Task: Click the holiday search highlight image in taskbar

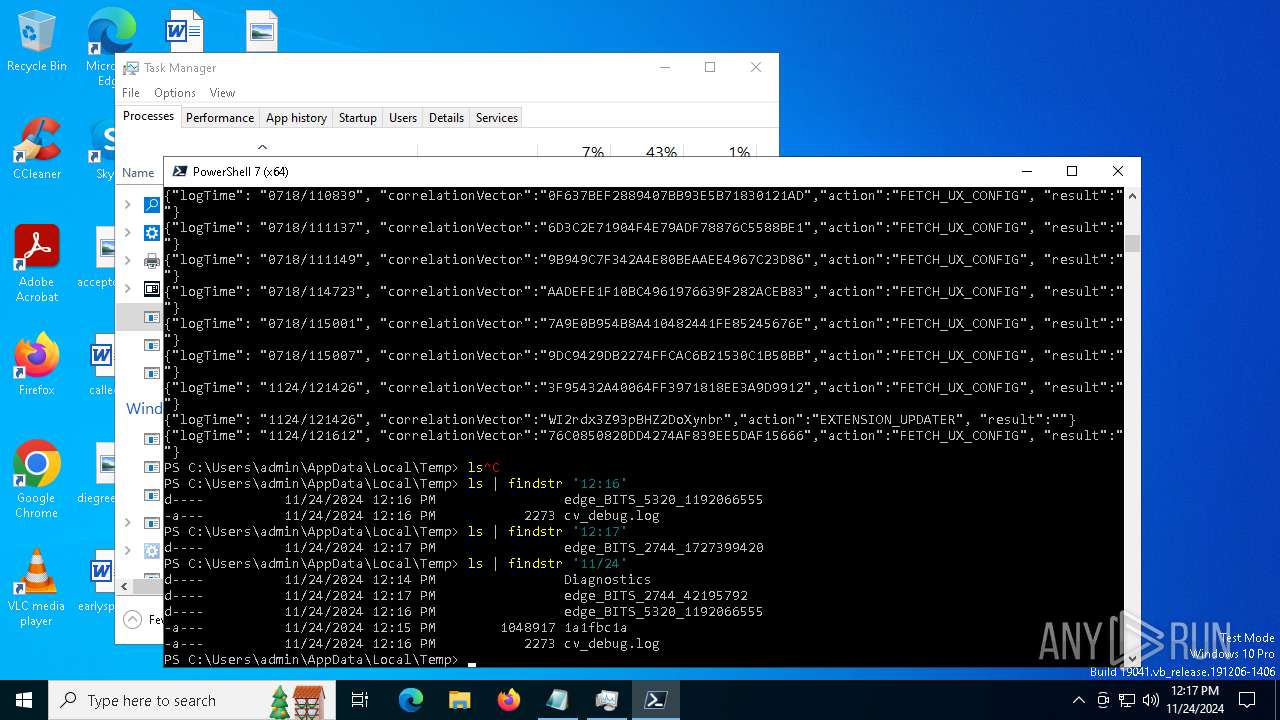Action: click(x=297, y=700)
